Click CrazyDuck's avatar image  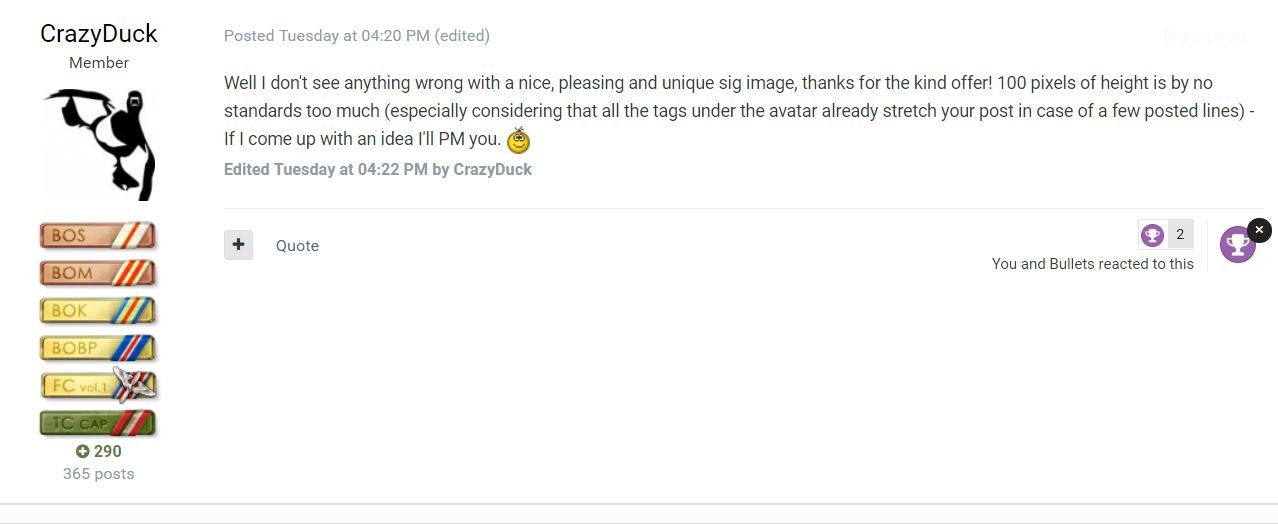coord(98,144)
